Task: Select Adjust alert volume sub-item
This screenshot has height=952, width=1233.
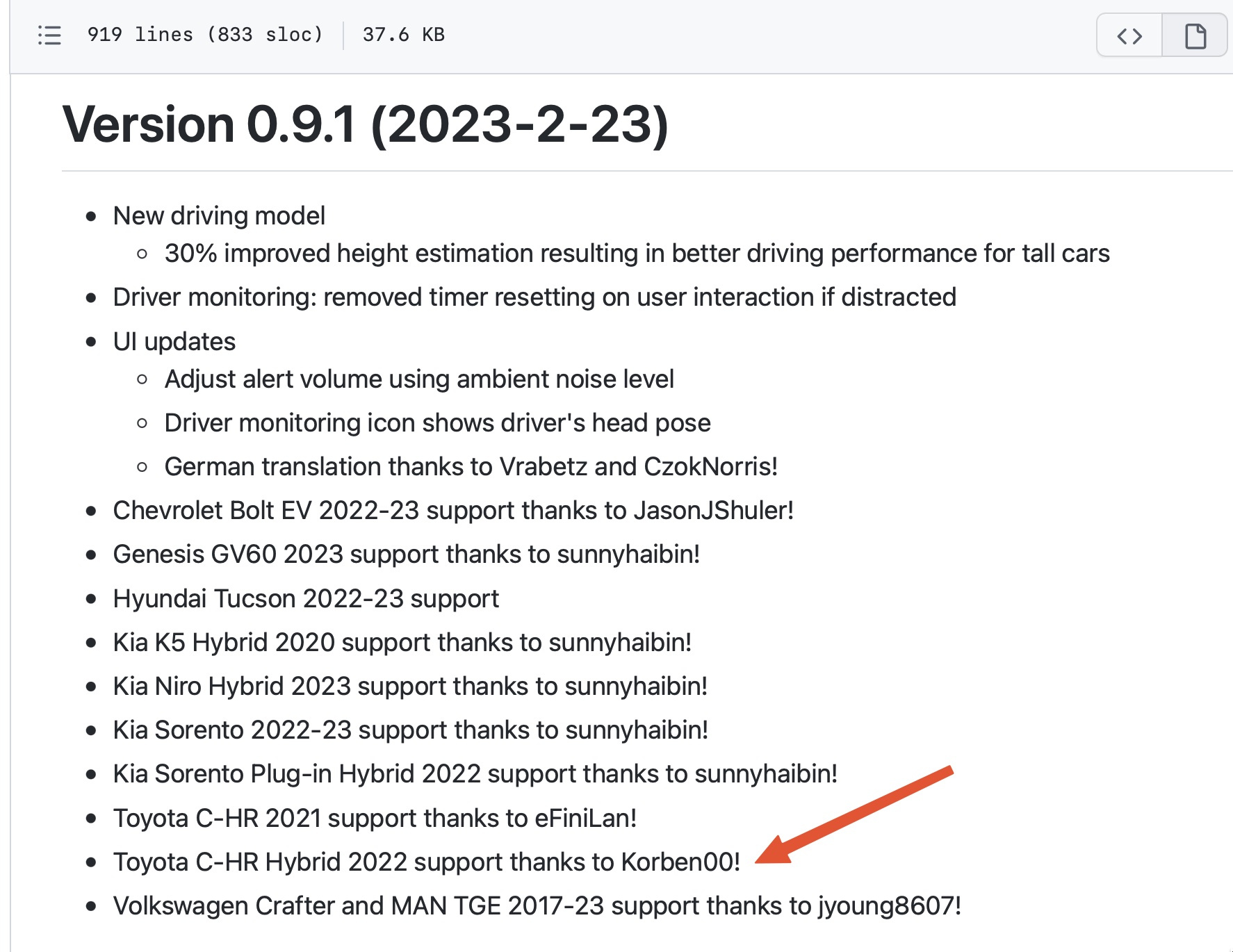Action: click(419, 379)
